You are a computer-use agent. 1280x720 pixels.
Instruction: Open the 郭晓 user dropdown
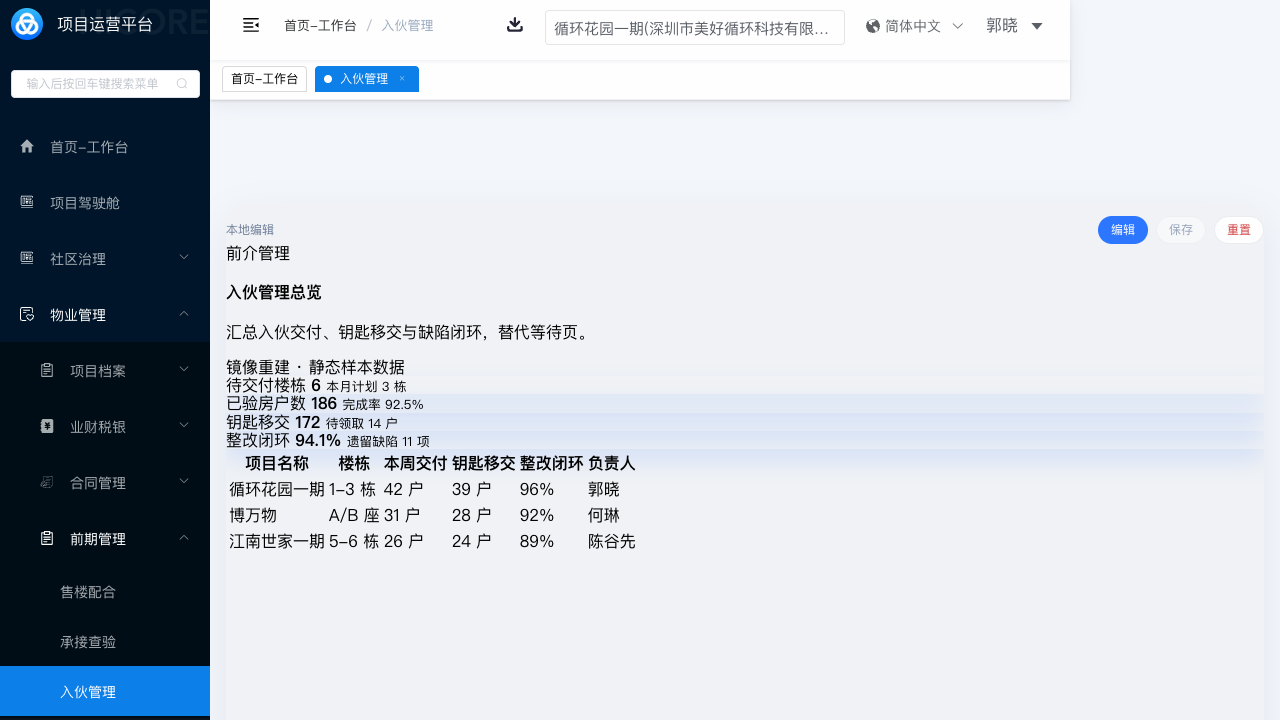click(1014, 26)
